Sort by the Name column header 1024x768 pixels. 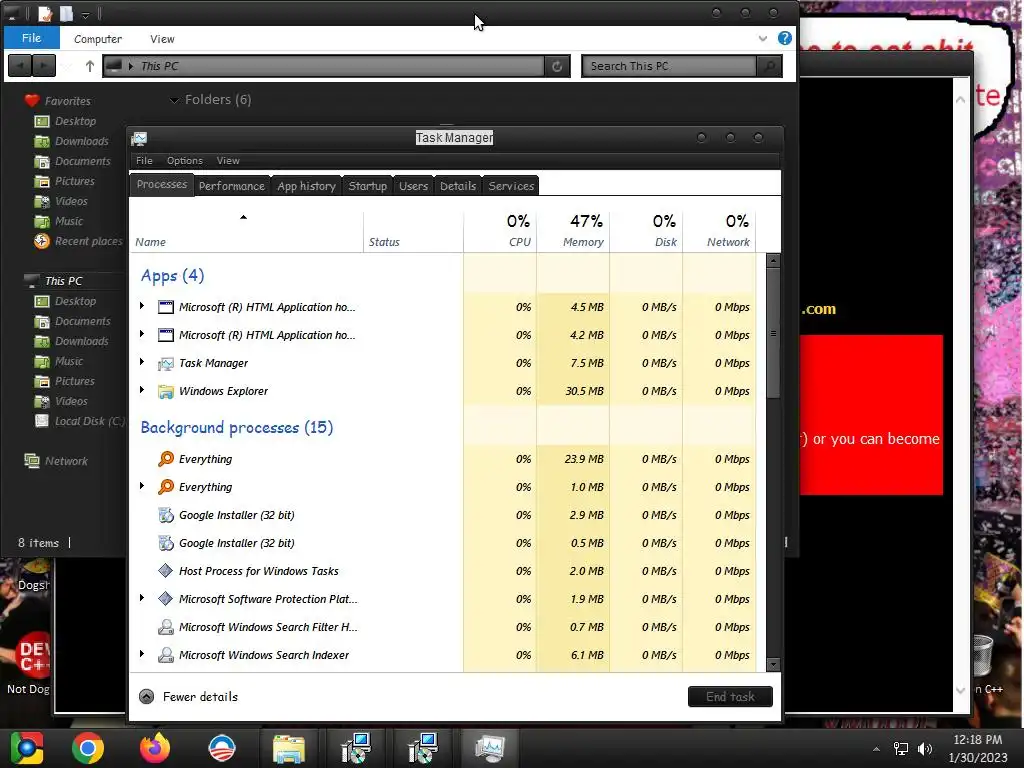click(x=247, y=231)
